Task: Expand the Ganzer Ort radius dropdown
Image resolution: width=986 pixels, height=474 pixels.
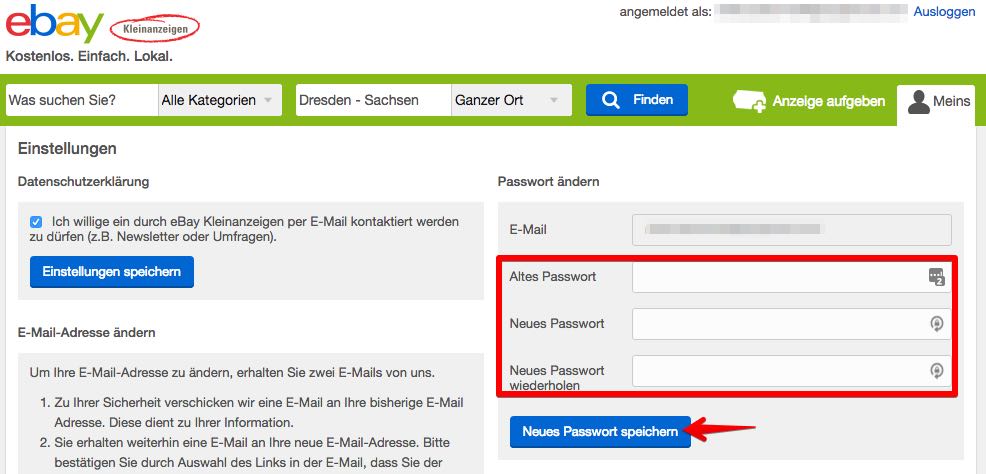Action: [x=511, y=100]
